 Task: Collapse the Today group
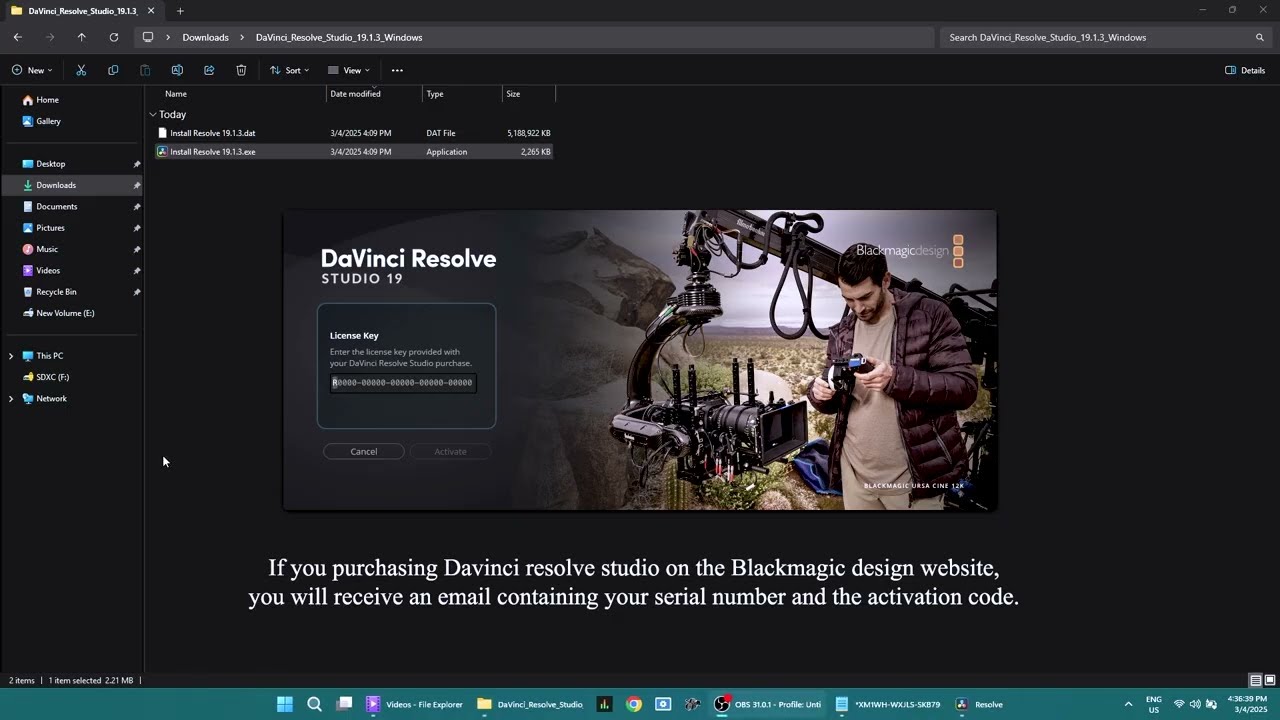(153, 114)
